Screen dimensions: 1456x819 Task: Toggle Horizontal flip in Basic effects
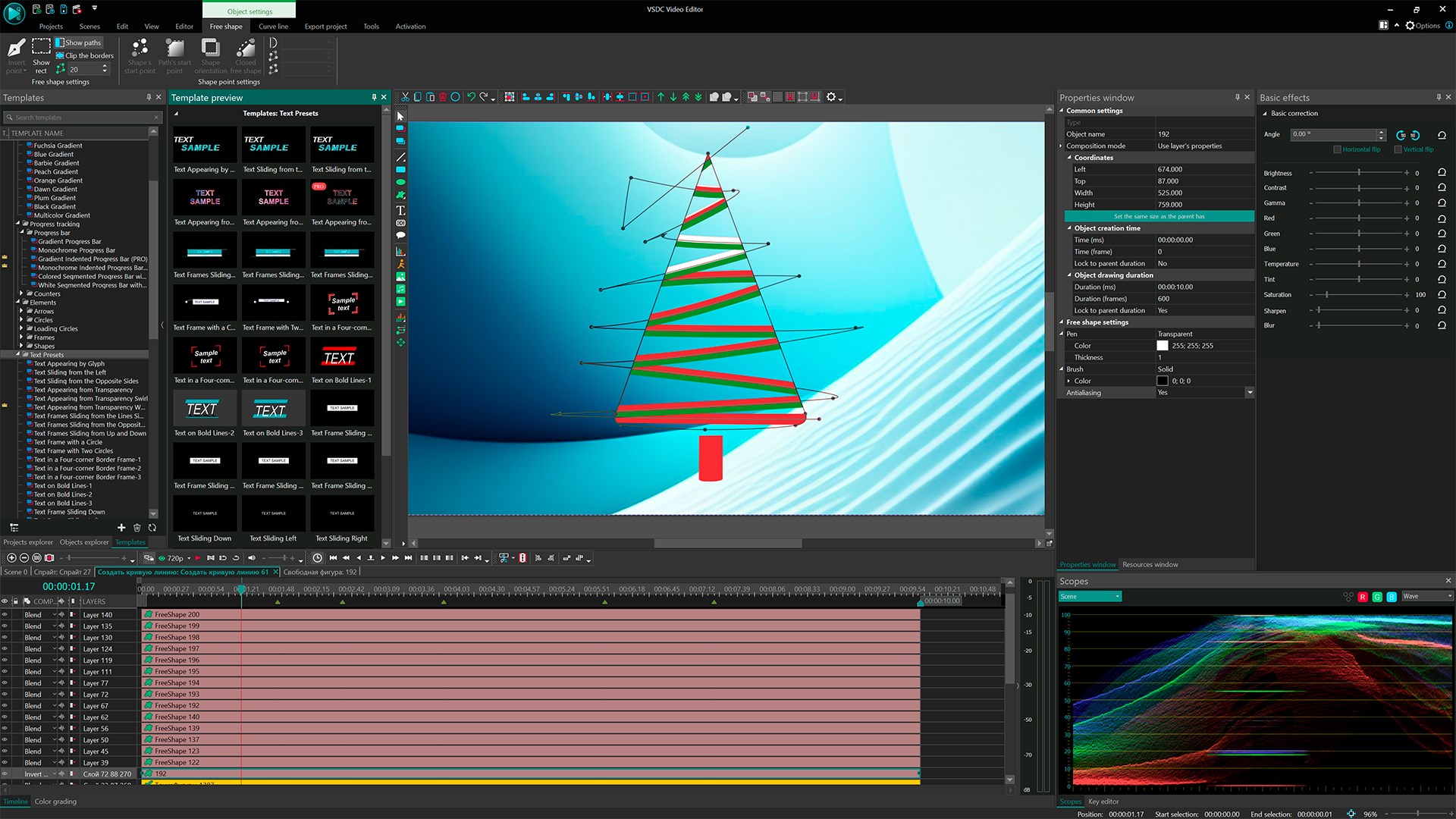1339,149
